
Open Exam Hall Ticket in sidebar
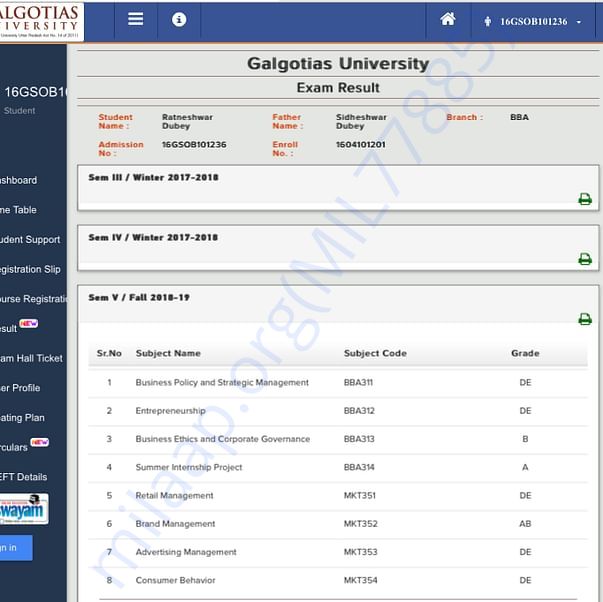[31, 358]
